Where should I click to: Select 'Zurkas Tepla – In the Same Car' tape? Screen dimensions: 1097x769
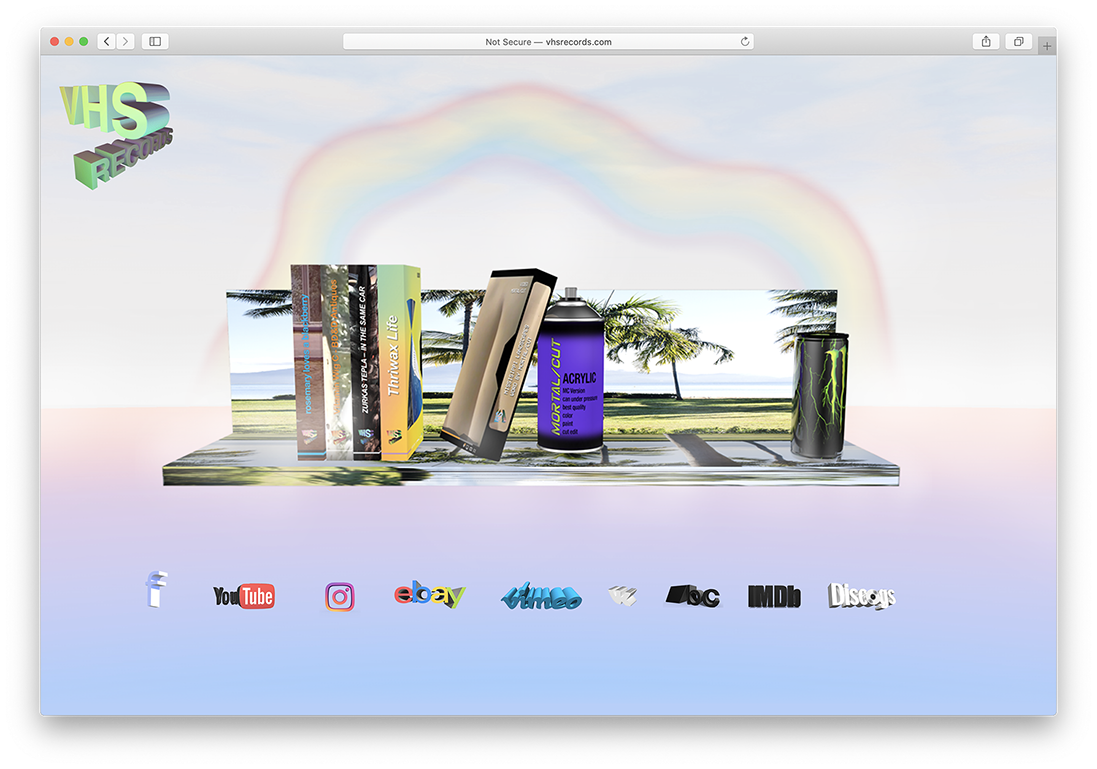point(366,364)
